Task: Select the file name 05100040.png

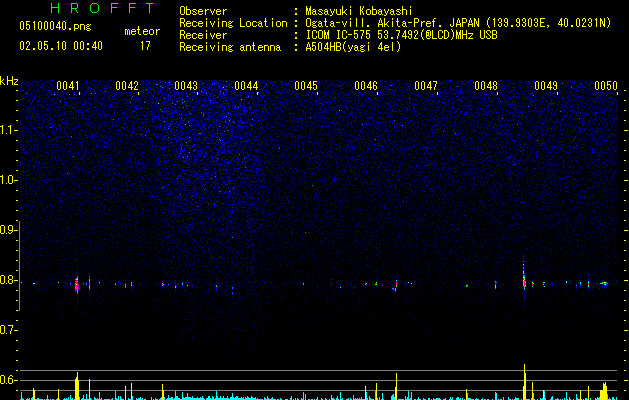Action: pos(55,26)
